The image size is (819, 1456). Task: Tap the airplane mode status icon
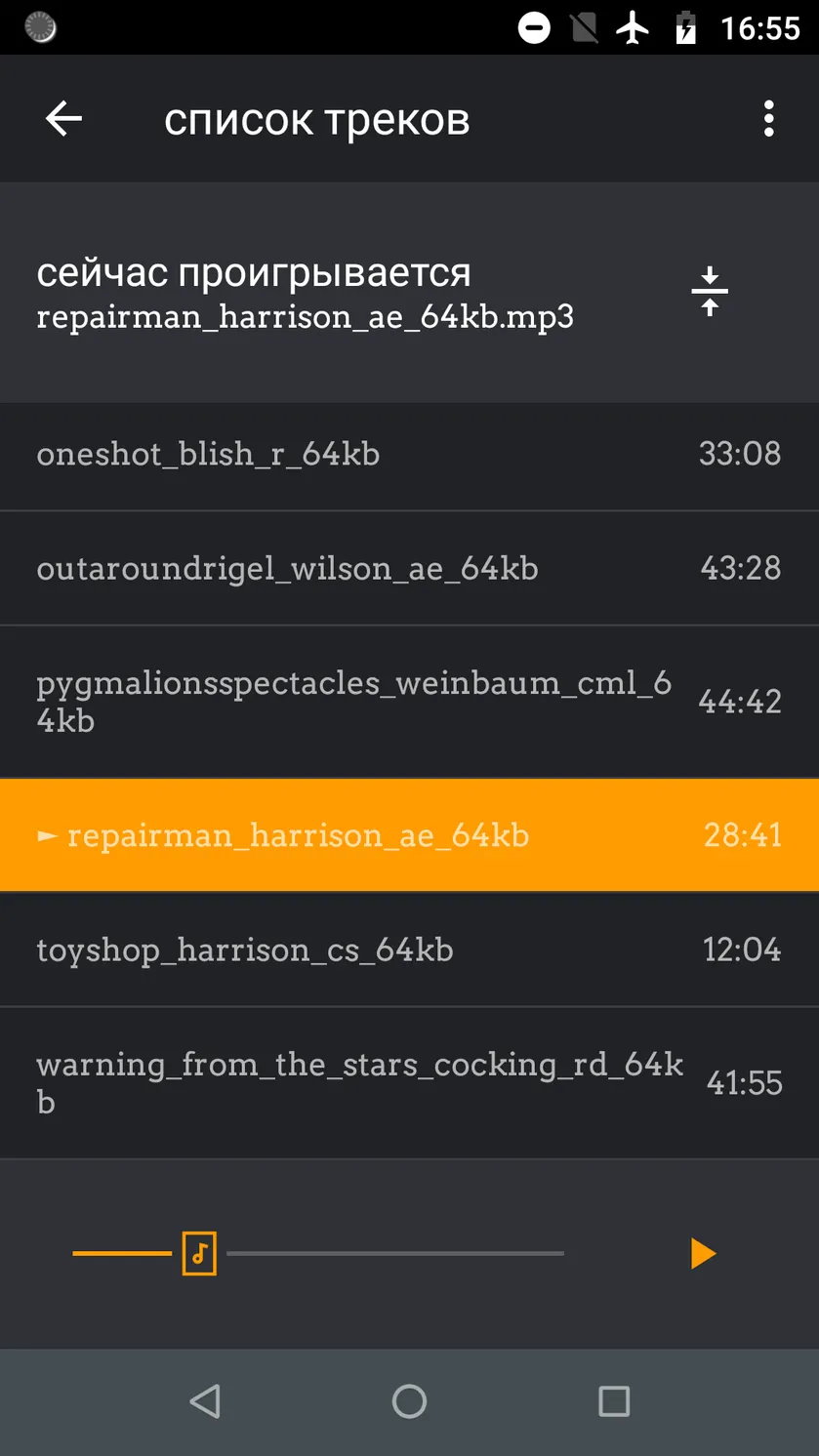pyautogui.click(x=634, y=28)
